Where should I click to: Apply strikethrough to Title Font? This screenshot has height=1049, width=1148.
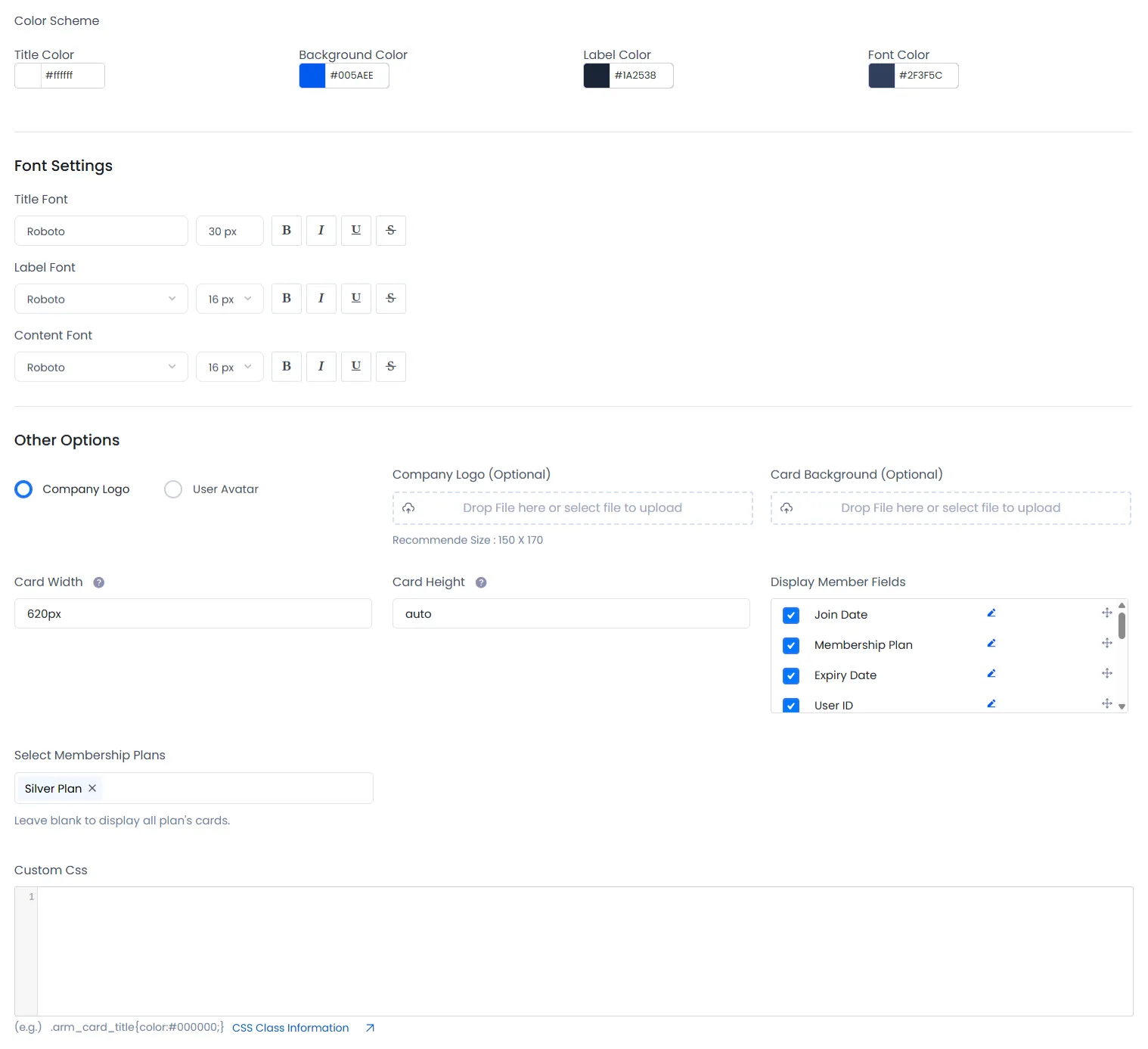(x=391, y=231)
